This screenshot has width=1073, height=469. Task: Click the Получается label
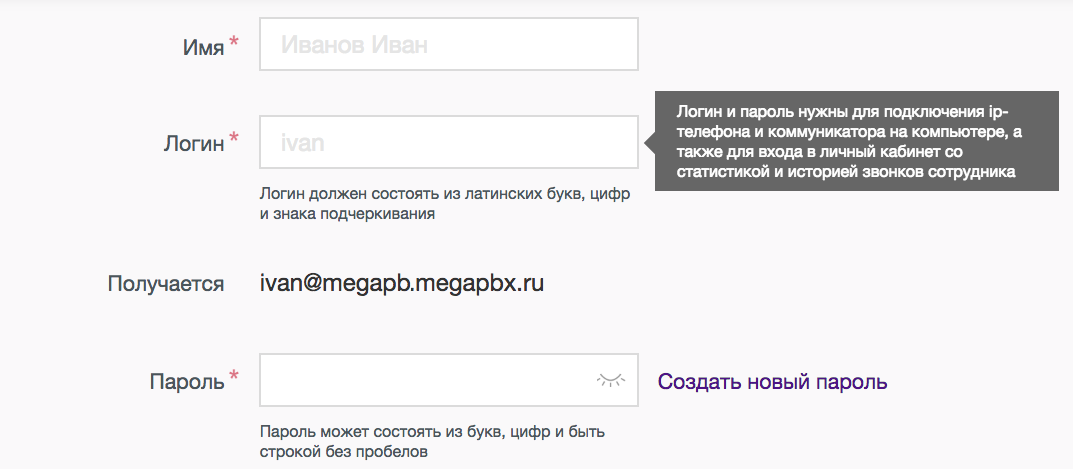click(166, 284)
